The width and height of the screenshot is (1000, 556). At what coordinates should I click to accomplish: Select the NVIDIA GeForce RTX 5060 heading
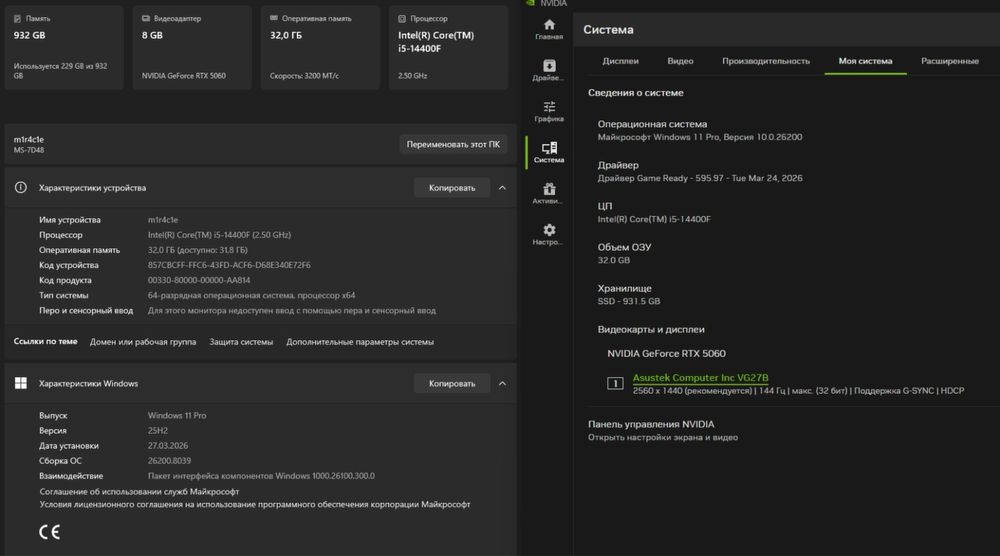point(666,353)
